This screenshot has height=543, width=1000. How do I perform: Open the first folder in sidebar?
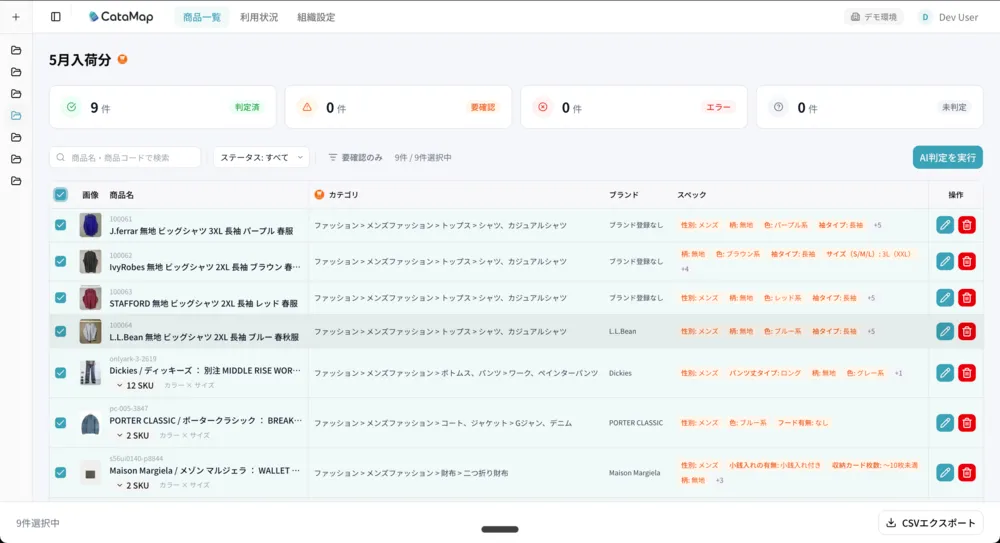pos(16,50)
